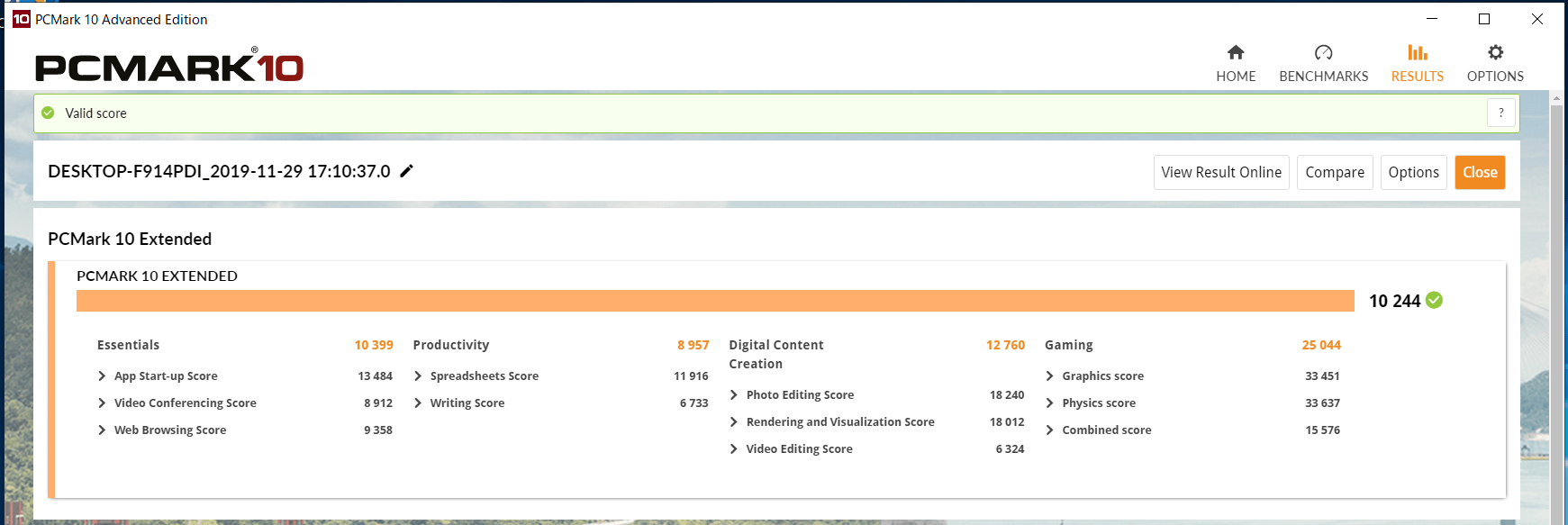
Task: Click the PCMARK 10 EXTENDED card label
Action: (157, 276)
